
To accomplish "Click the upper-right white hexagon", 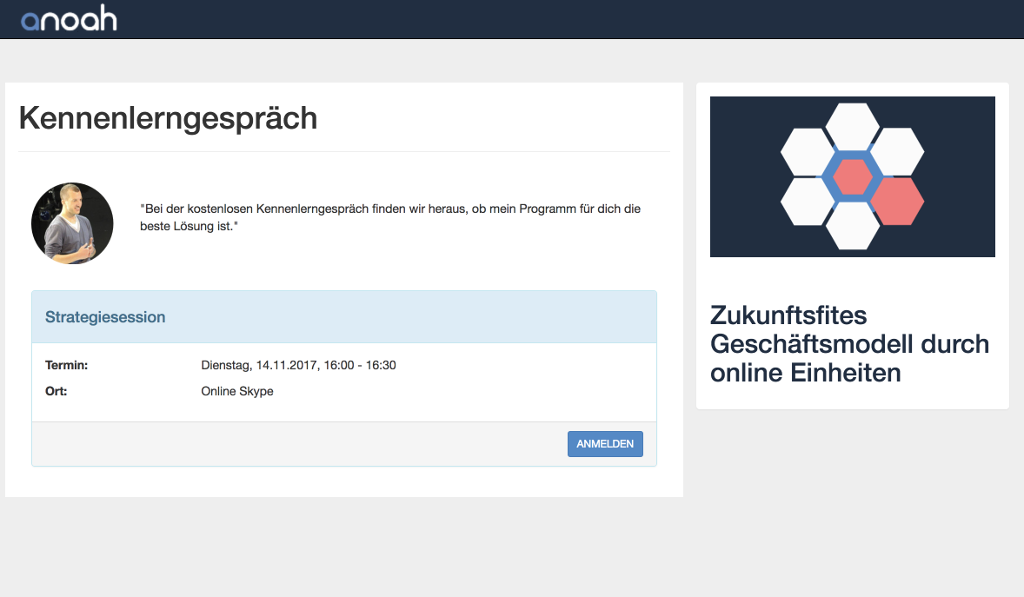I will pos(897,151).
